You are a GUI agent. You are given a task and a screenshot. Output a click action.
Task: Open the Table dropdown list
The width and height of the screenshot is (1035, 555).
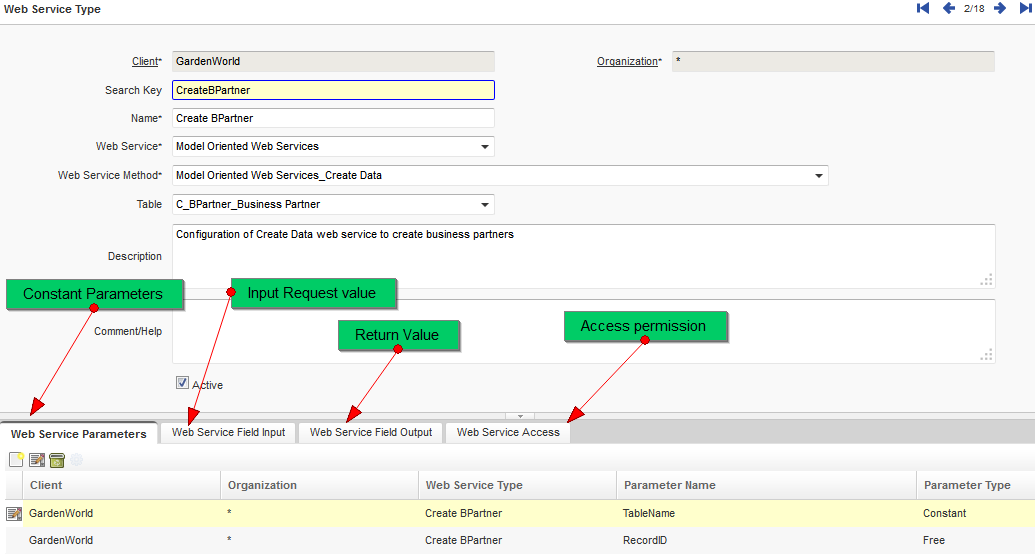[x=485, y=205]
